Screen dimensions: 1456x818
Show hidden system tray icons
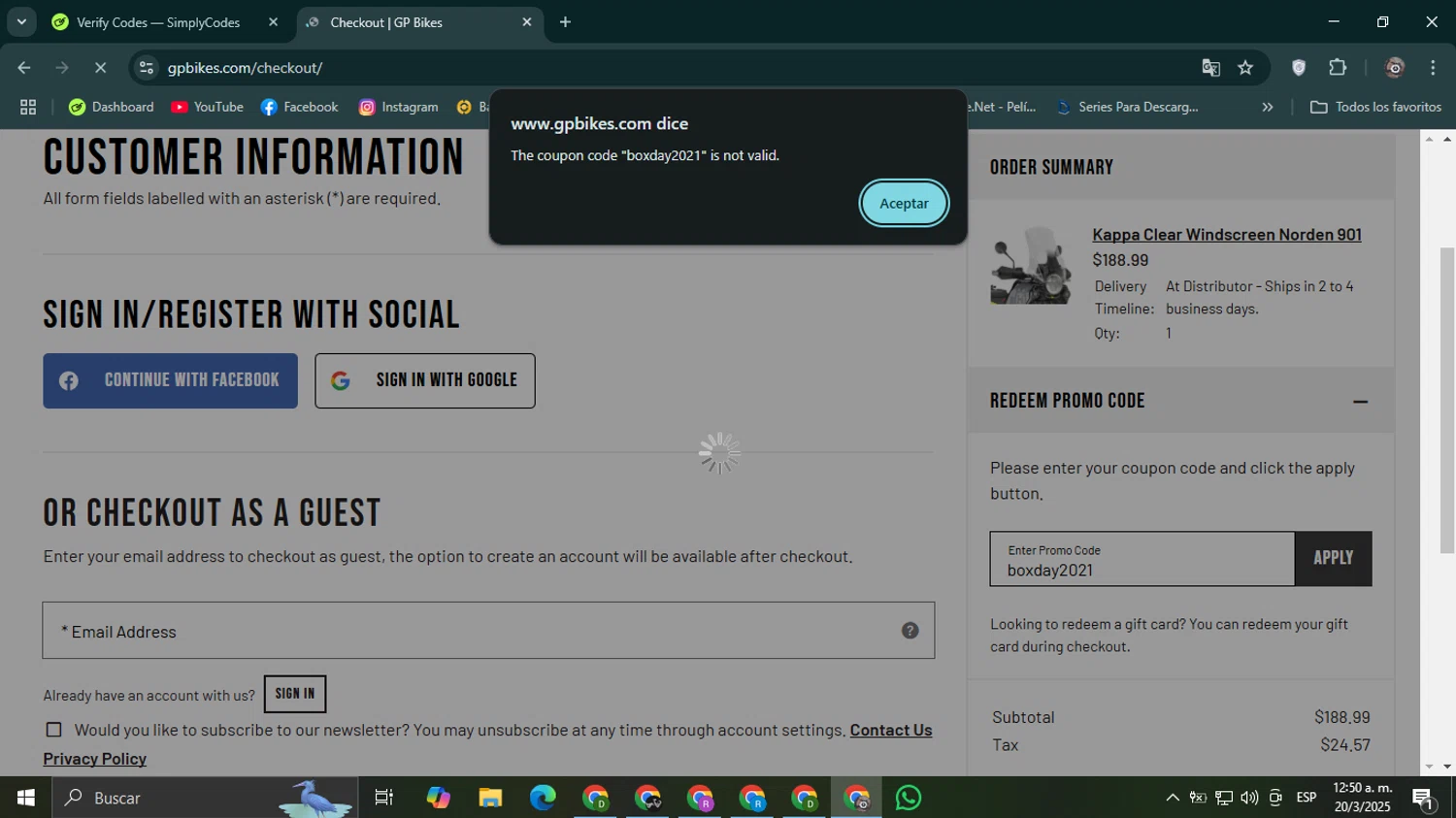pos(1173,798)
